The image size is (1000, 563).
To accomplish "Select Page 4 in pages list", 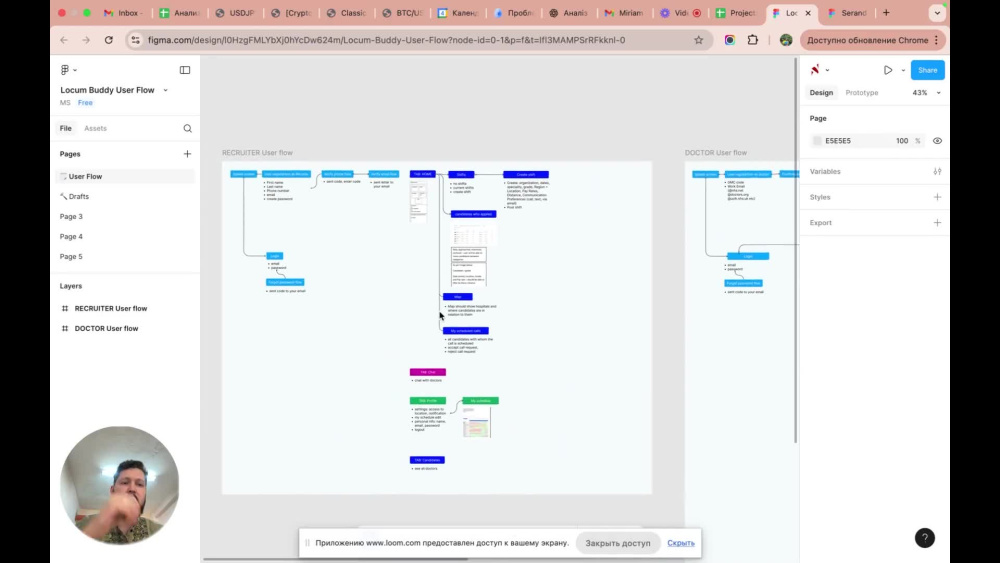I will point(125,237).
